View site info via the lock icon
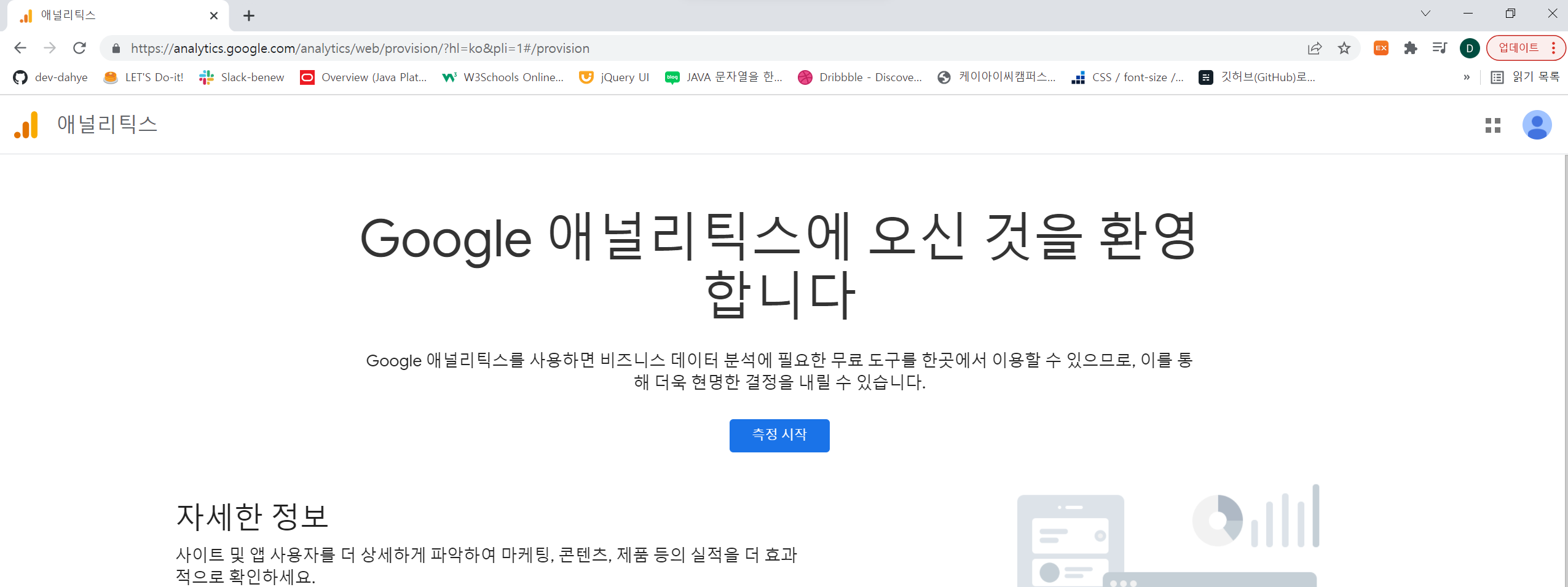The width and height of the screenshot is (1568, 587). [116, 48]
